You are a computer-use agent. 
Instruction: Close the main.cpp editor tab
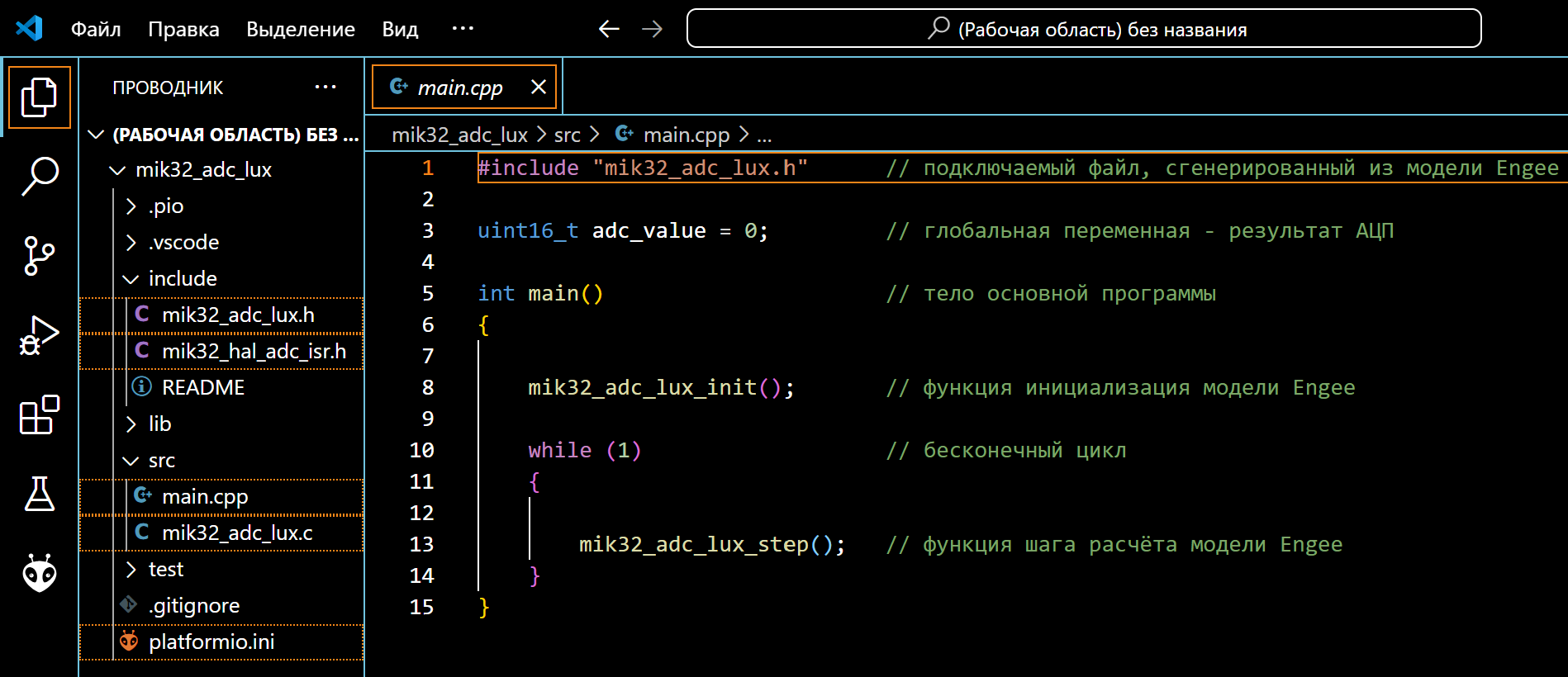[x=539, y=87]
